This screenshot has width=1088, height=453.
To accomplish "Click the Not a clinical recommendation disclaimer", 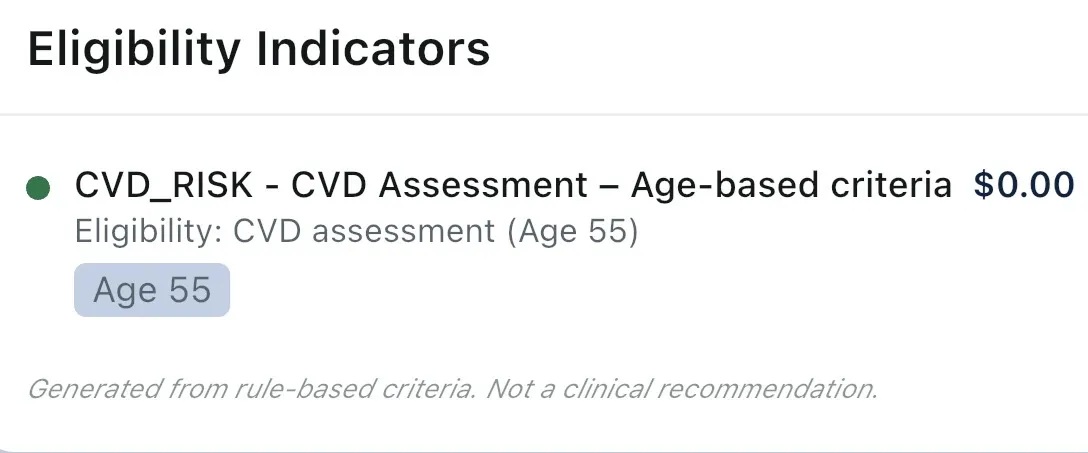I will (x=682, y=389).
